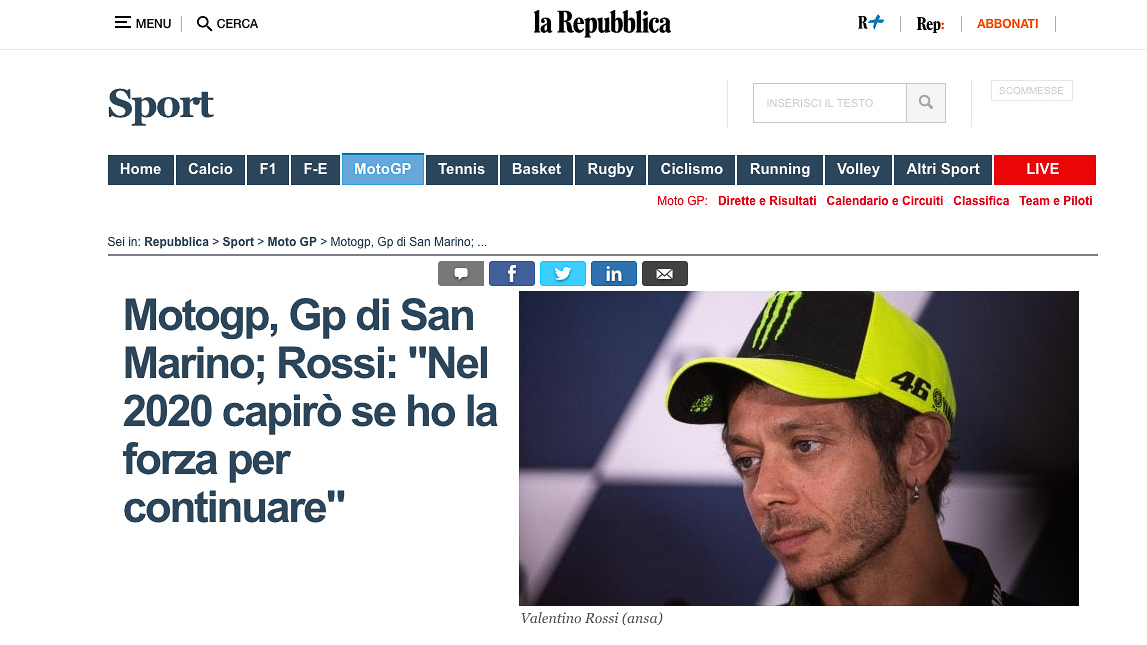Open the hamburger MENU icon
1147x645 pixels.
coord(122,23)
